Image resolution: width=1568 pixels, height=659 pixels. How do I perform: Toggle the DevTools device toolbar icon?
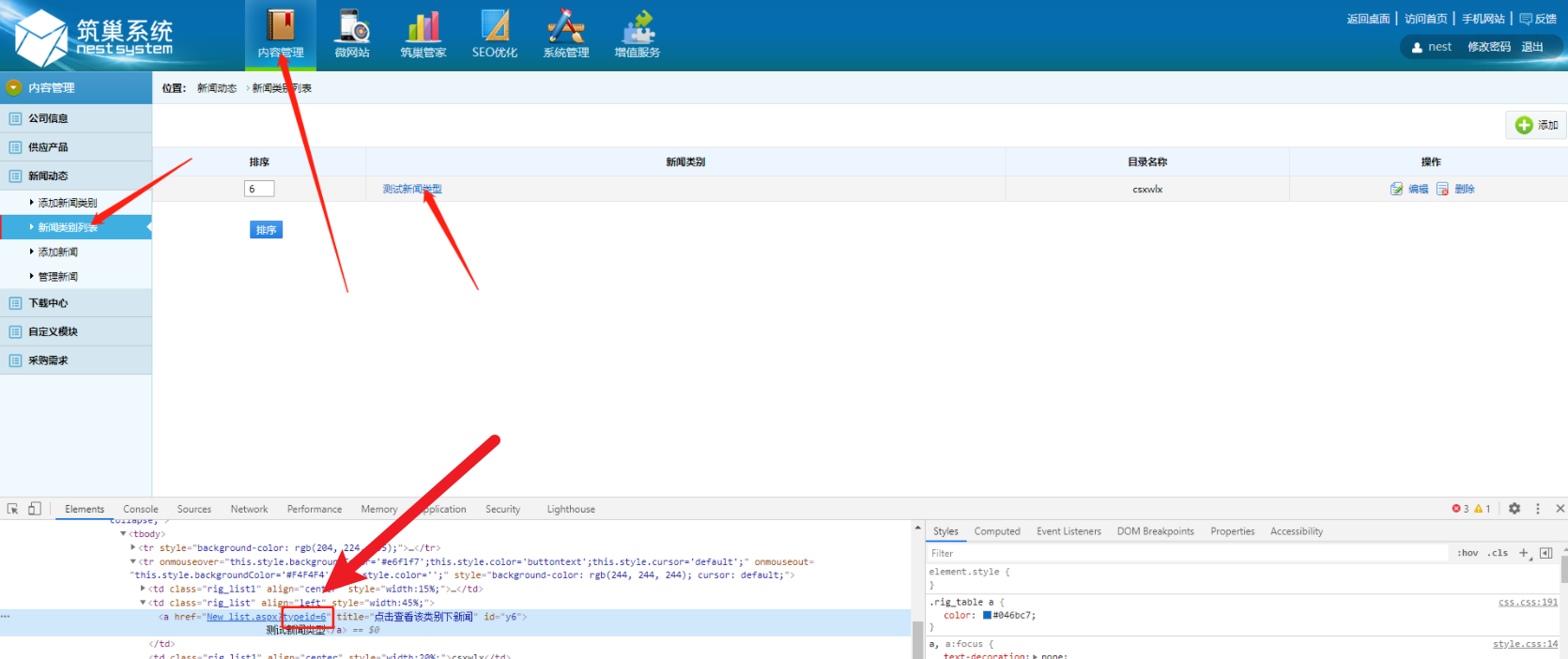[x=35, y=509]
